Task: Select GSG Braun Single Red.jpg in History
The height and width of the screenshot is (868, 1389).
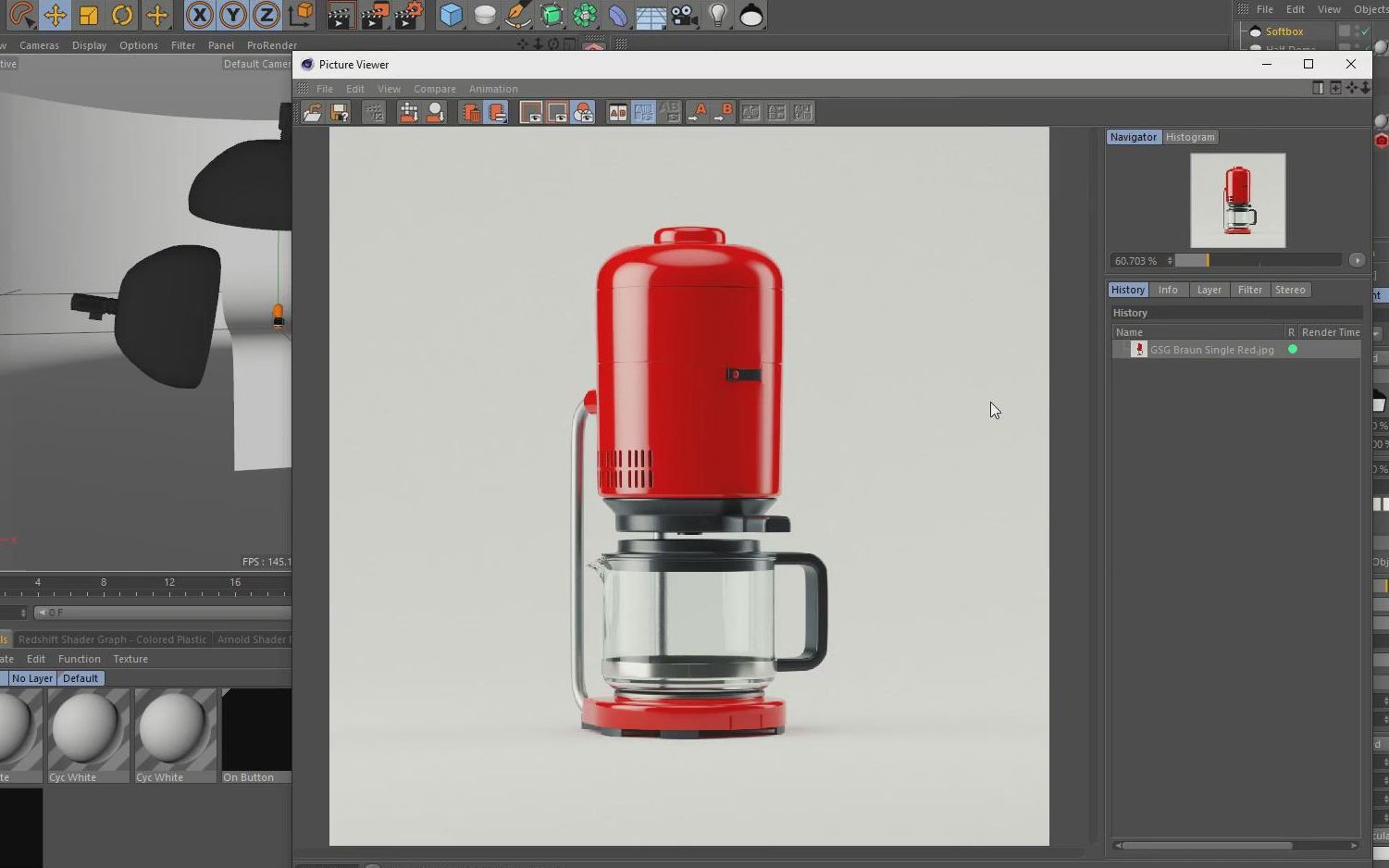Action: pyautogui.click(x=1212, y=350)
